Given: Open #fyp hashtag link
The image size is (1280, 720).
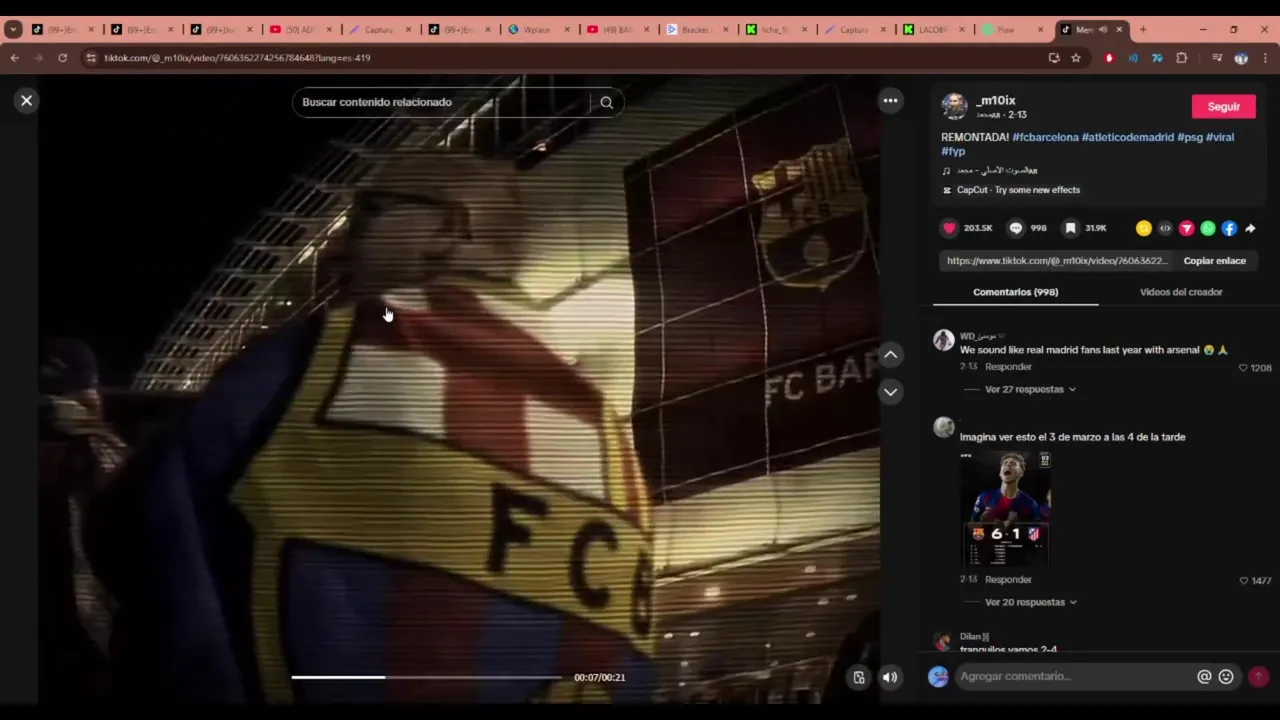Looking at the screenshot, I should click(x=953, y=151).
